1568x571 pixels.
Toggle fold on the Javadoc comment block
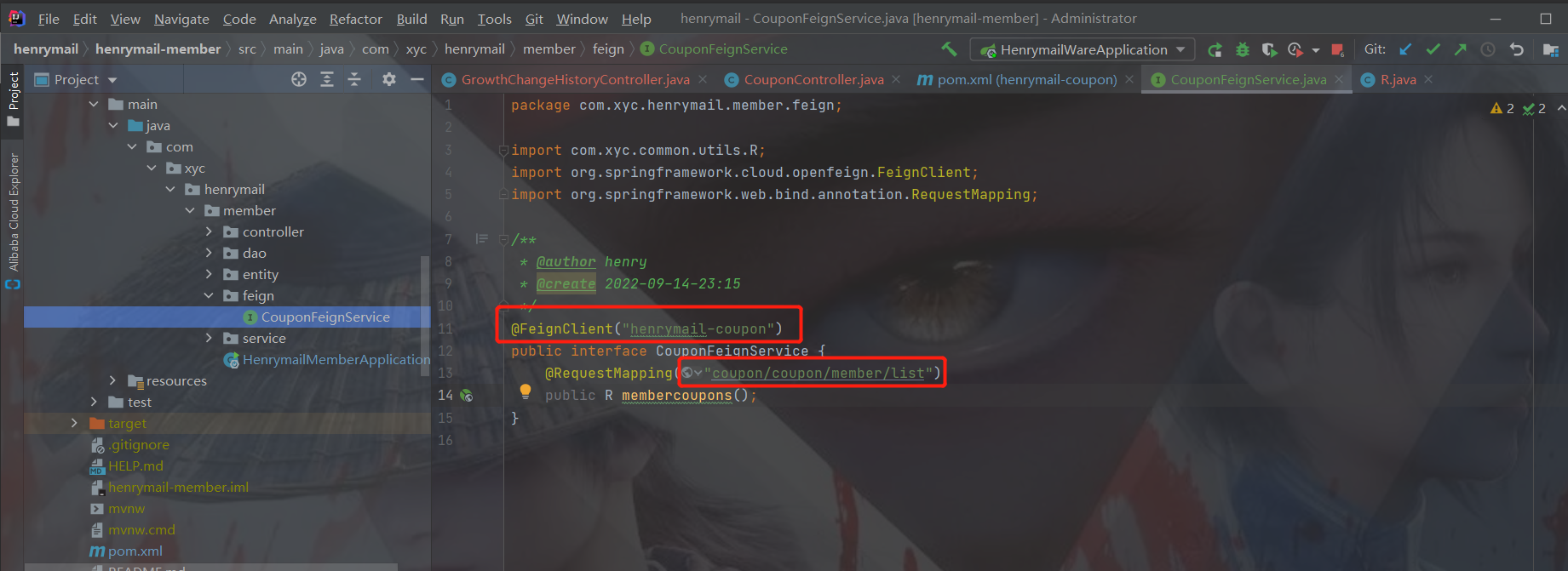503,240
